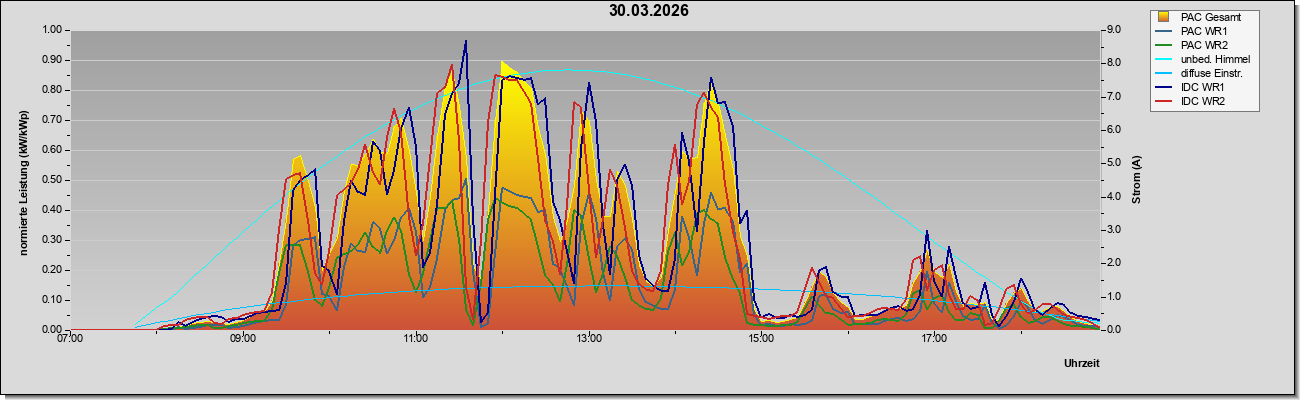This screenshot has height=400, width=1300.
Task: Click the 15:00 time axis label
Action: (761, 338)
